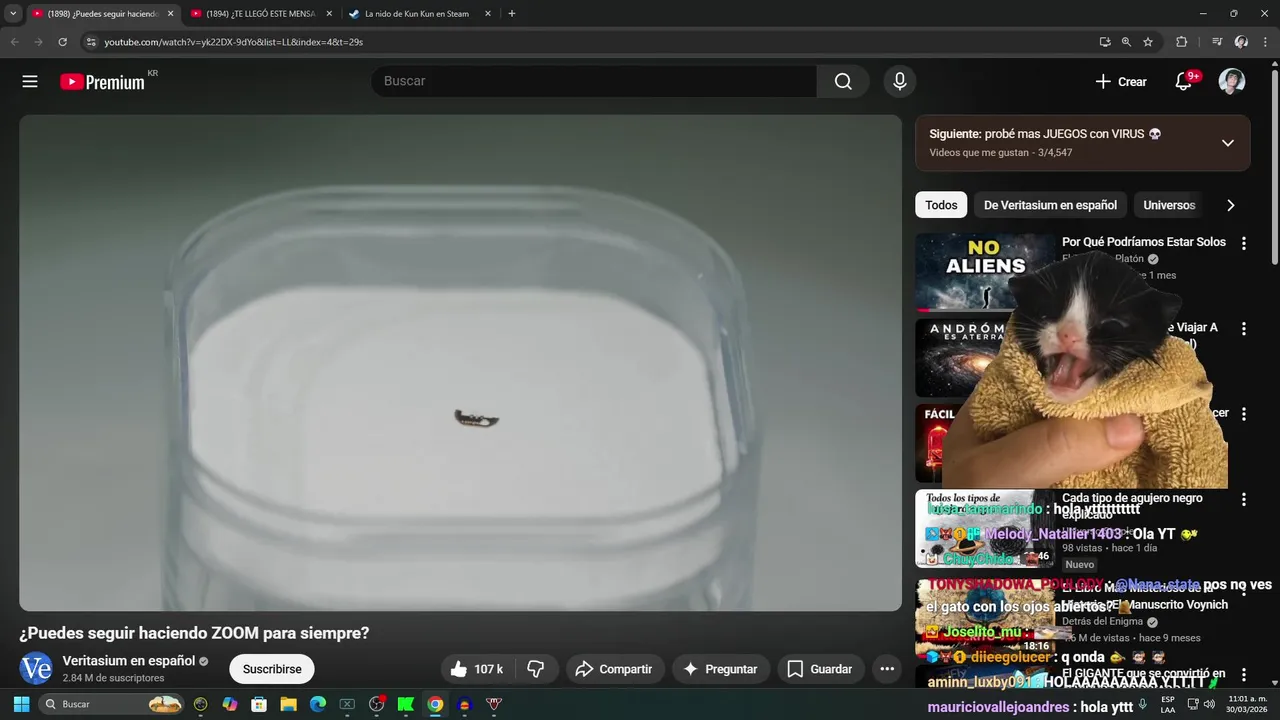The height and width of the screenshot is (720, 1280).
Task: Subscribe with the Suscribirse button
Action: (272, 669)
